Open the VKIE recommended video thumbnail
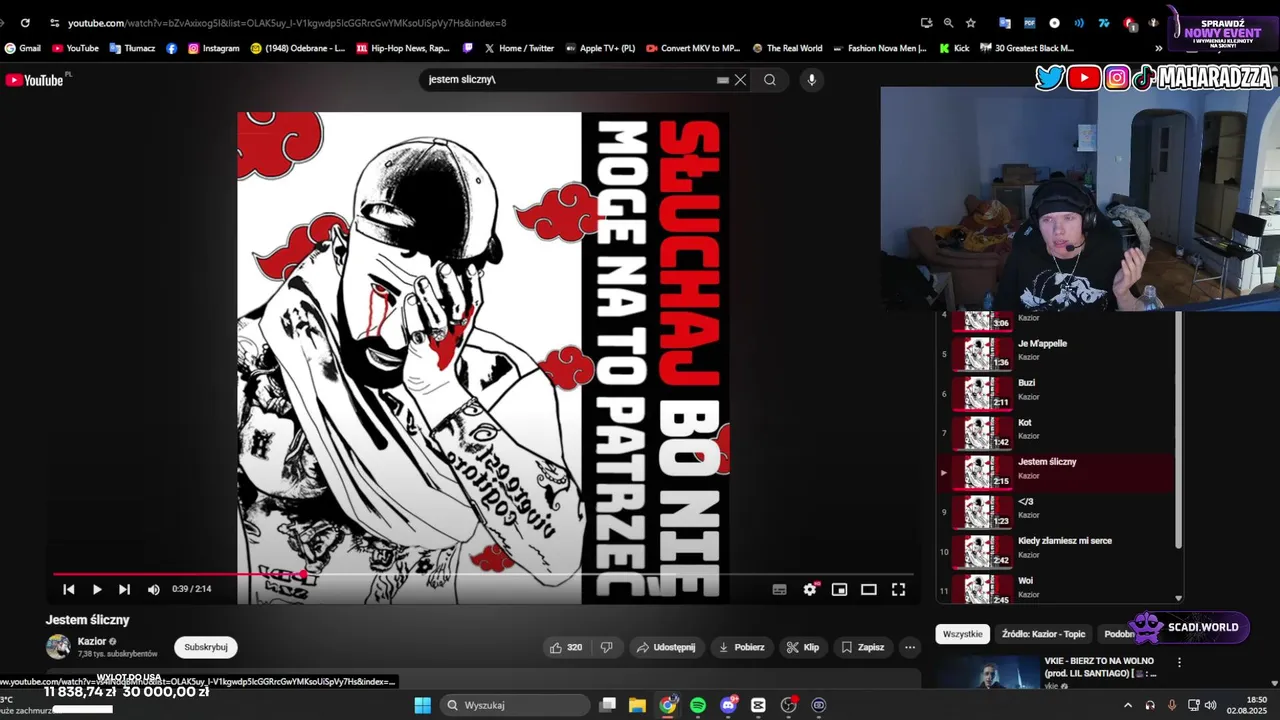The height and width of the screenshot is (720, 1280). [x=987, y=672]
